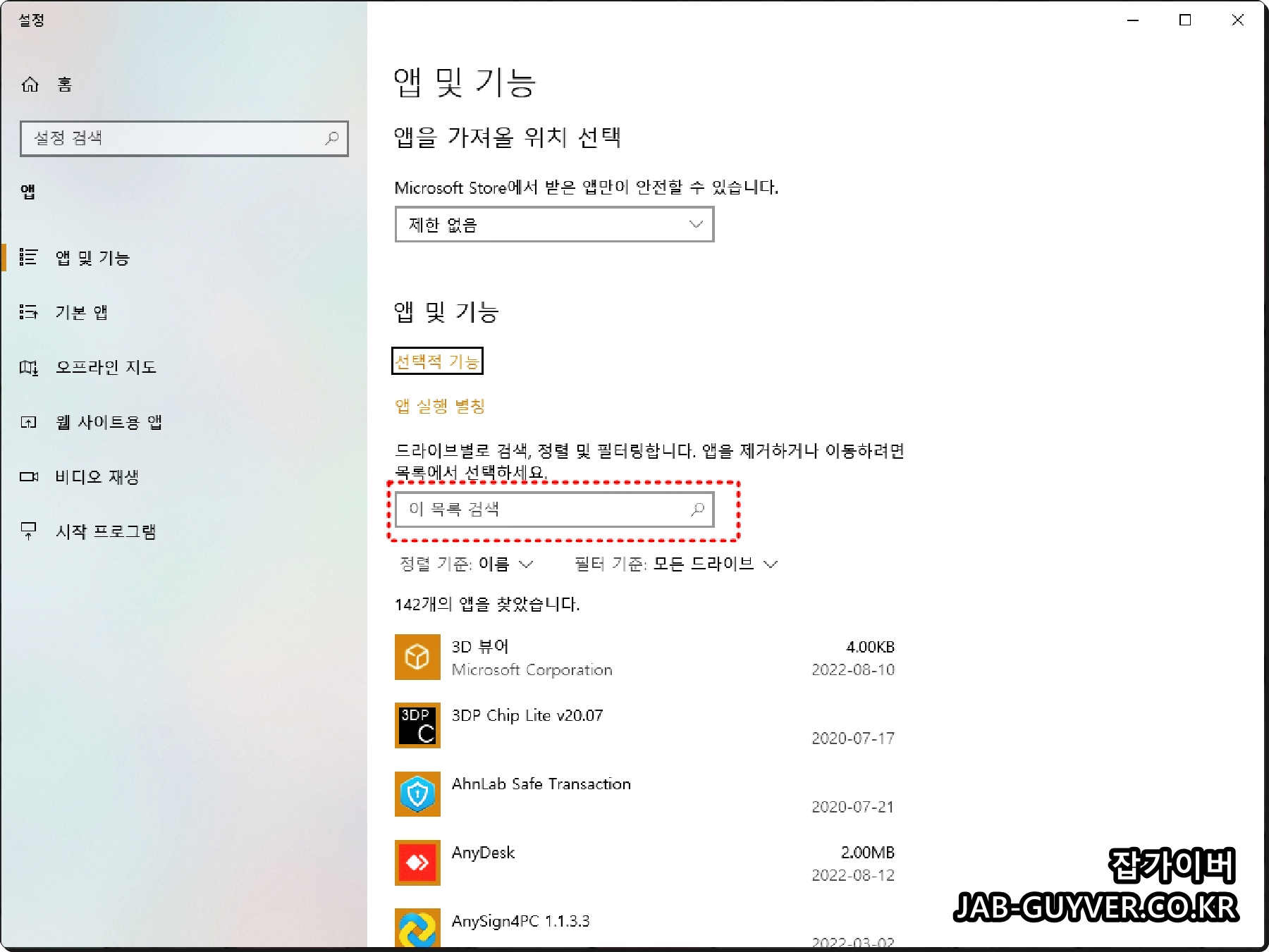
Task: Focus the 이 목록 검색 input field
Action: [555, 509]
